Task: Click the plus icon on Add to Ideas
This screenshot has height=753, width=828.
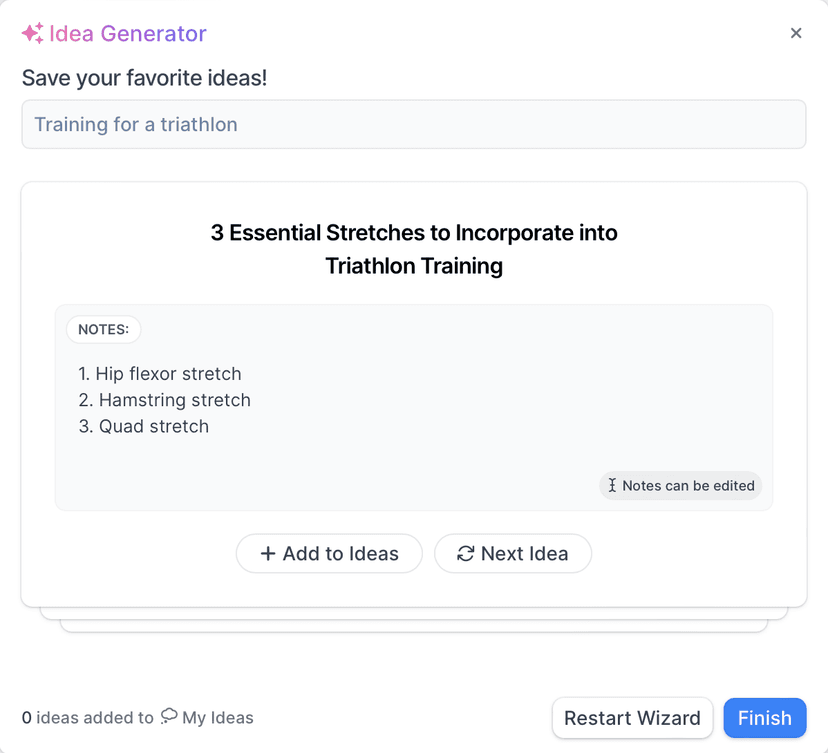Action: pos(268,554)
